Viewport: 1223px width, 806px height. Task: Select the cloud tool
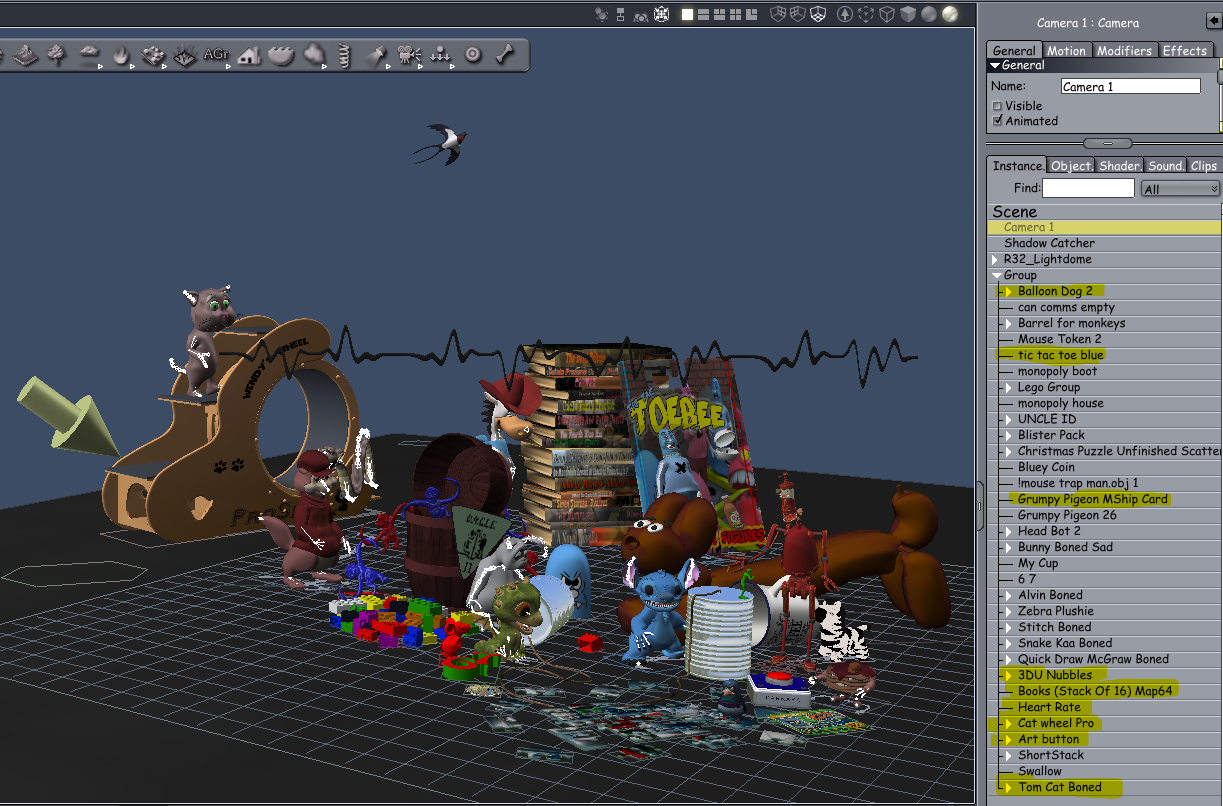tap(89, 55)
